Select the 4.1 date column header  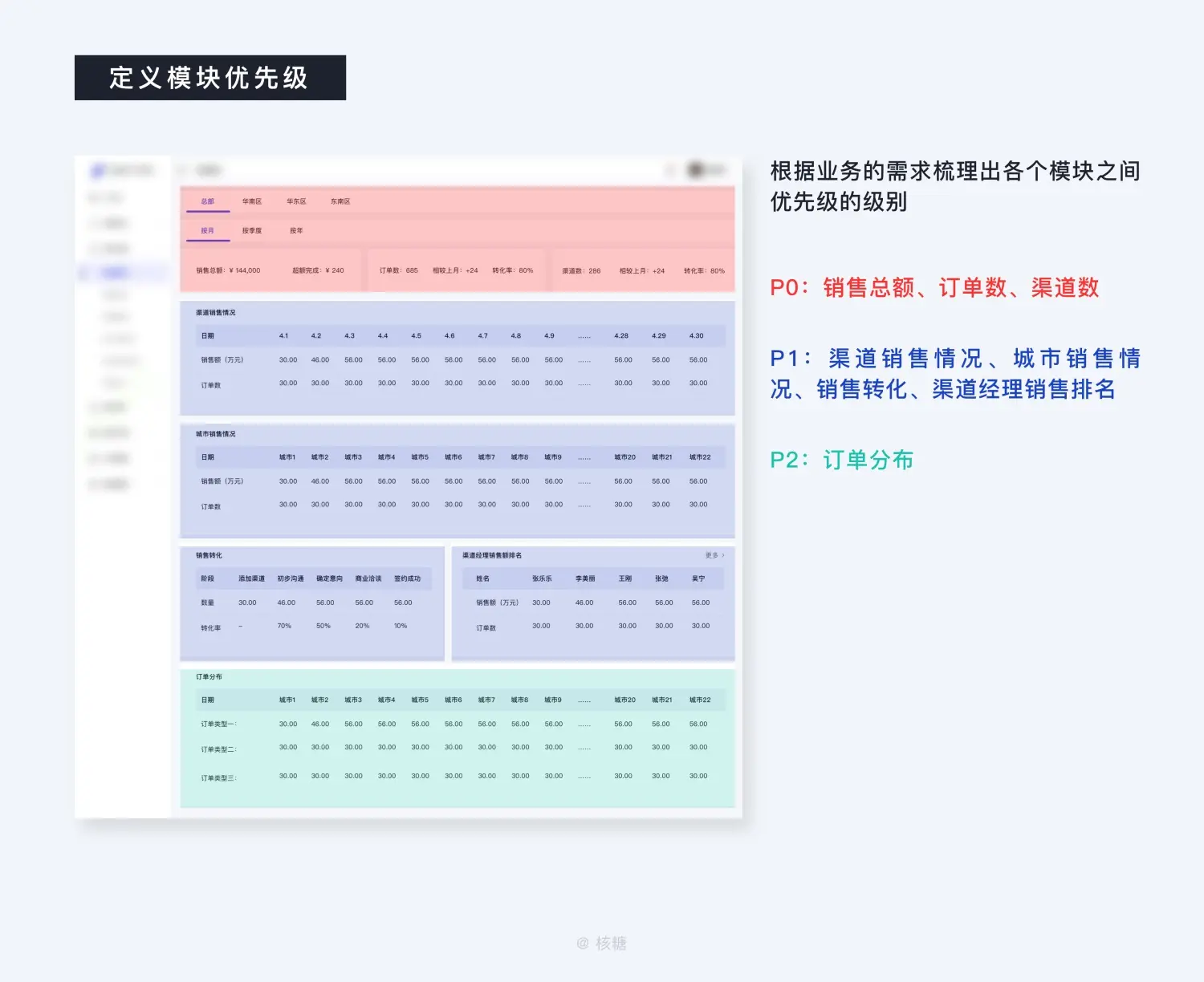click(283, 335)
